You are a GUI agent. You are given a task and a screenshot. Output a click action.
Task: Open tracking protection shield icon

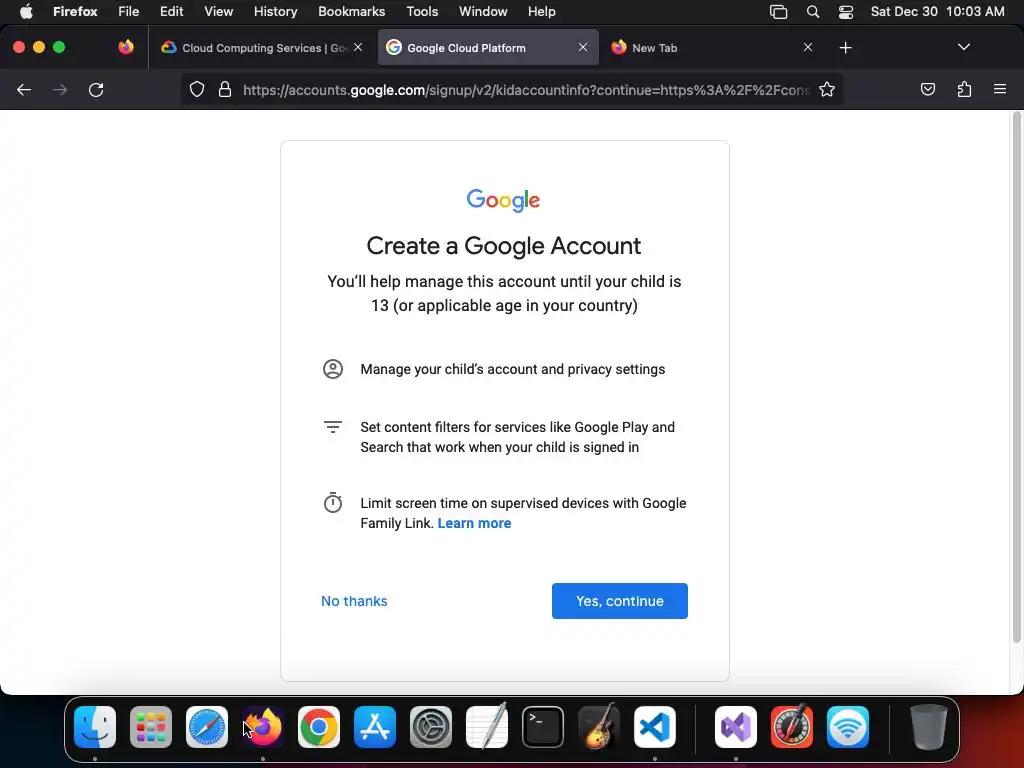click(197, 89)
